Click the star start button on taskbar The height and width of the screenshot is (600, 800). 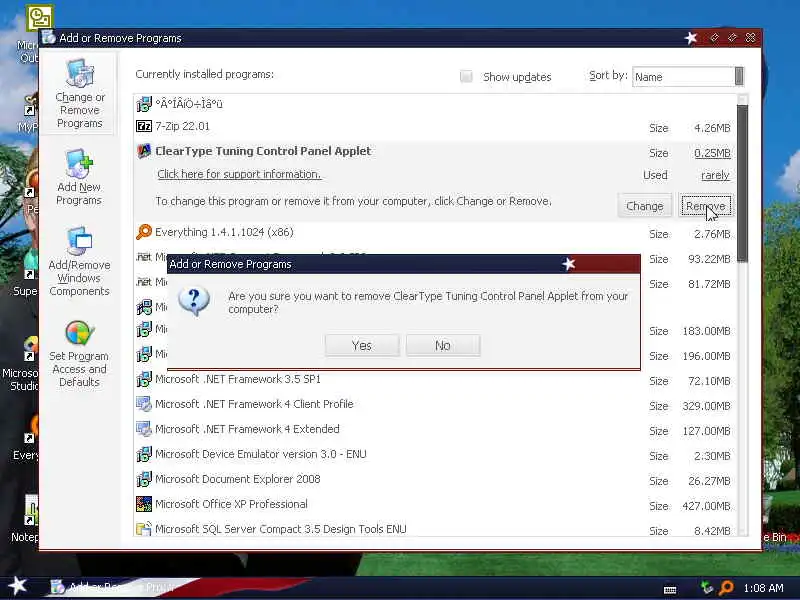click(18, 586)
